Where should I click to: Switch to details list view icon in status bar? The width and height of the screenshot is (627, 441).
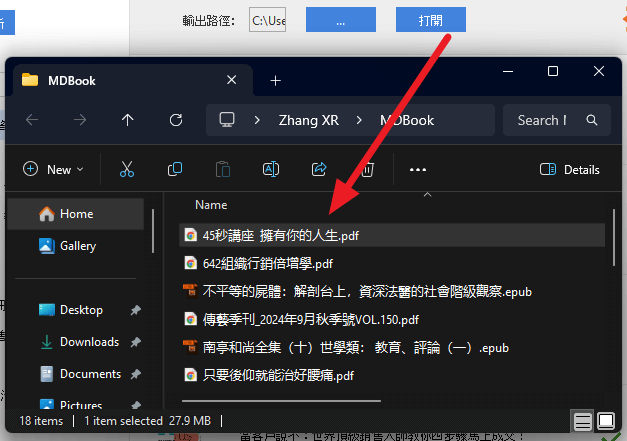coord(583,421)
